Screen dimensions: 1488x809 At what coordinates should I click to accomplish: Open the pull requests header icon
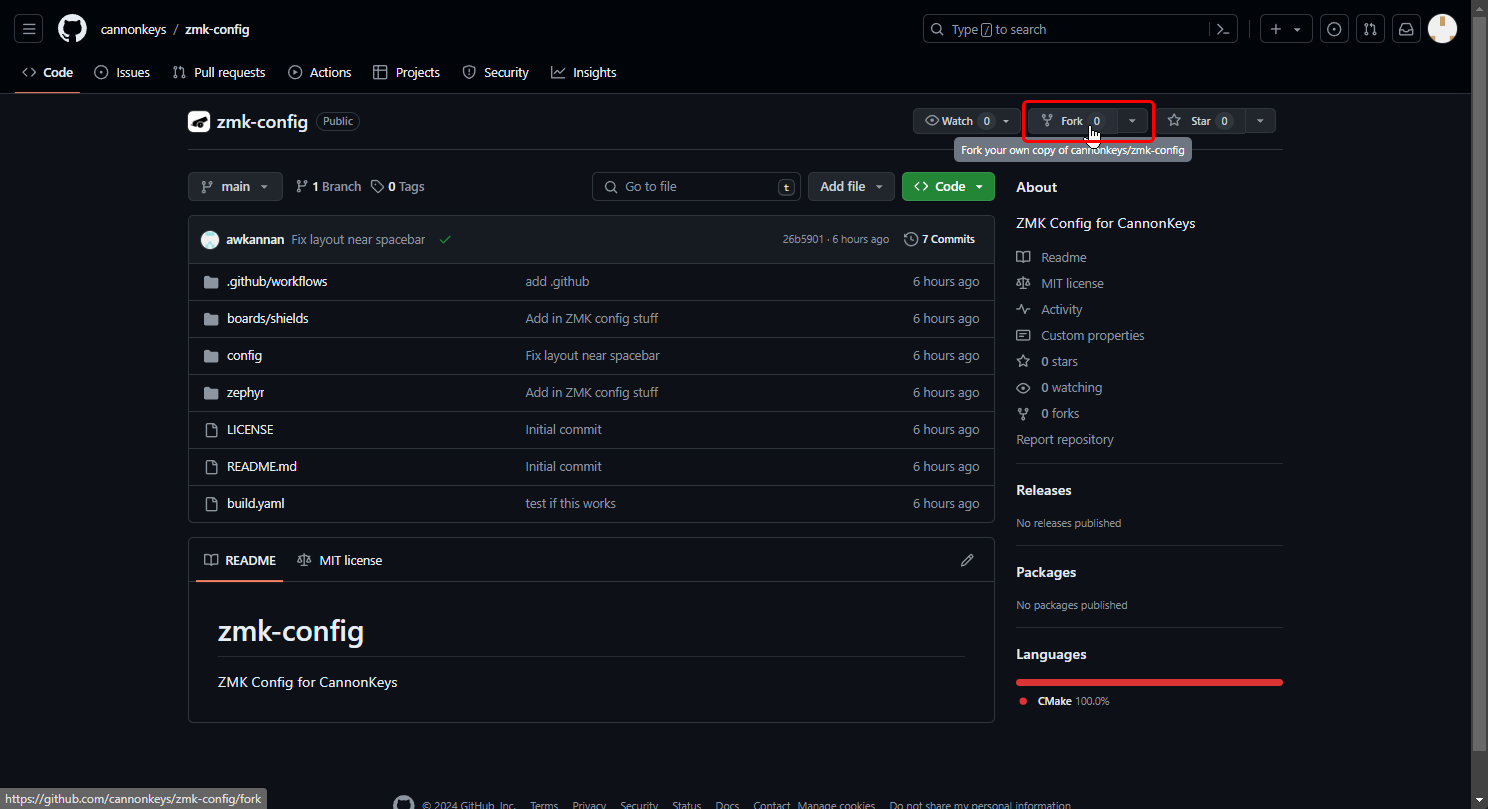pyautogui.click(x=1370, y=29)
